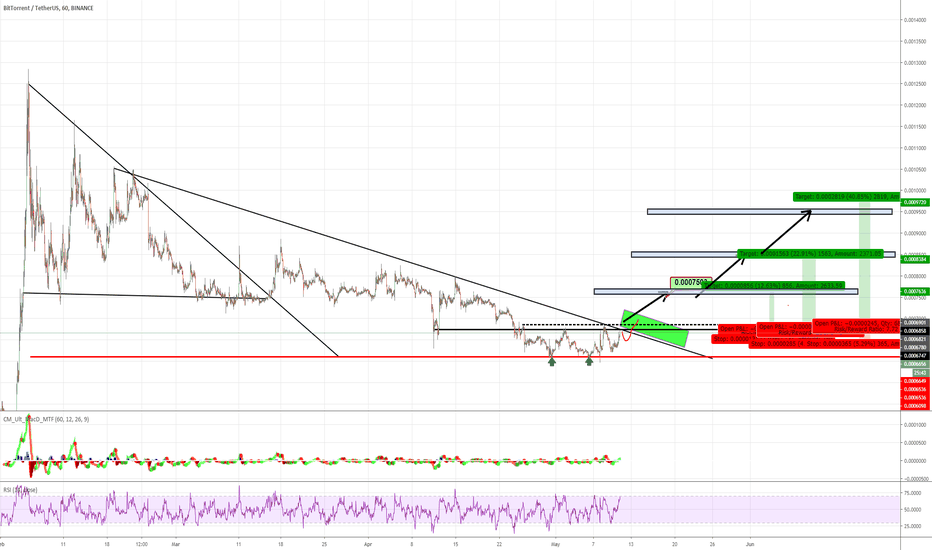Click the 25.0000 RSI axis value

(913, 526)
